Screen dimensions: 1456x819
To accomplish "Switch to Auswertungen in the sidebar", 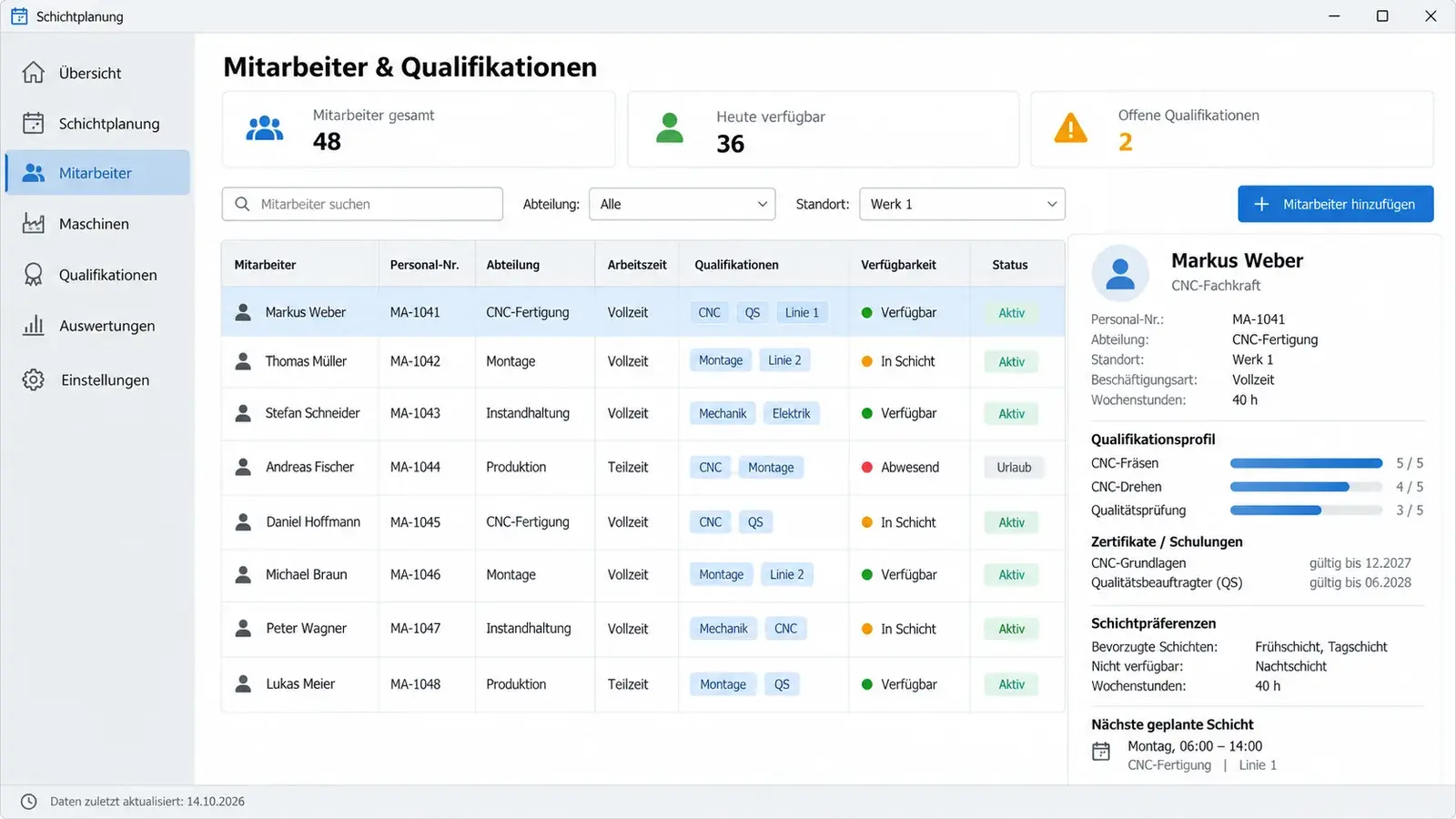I will click(x=98, y=326).
